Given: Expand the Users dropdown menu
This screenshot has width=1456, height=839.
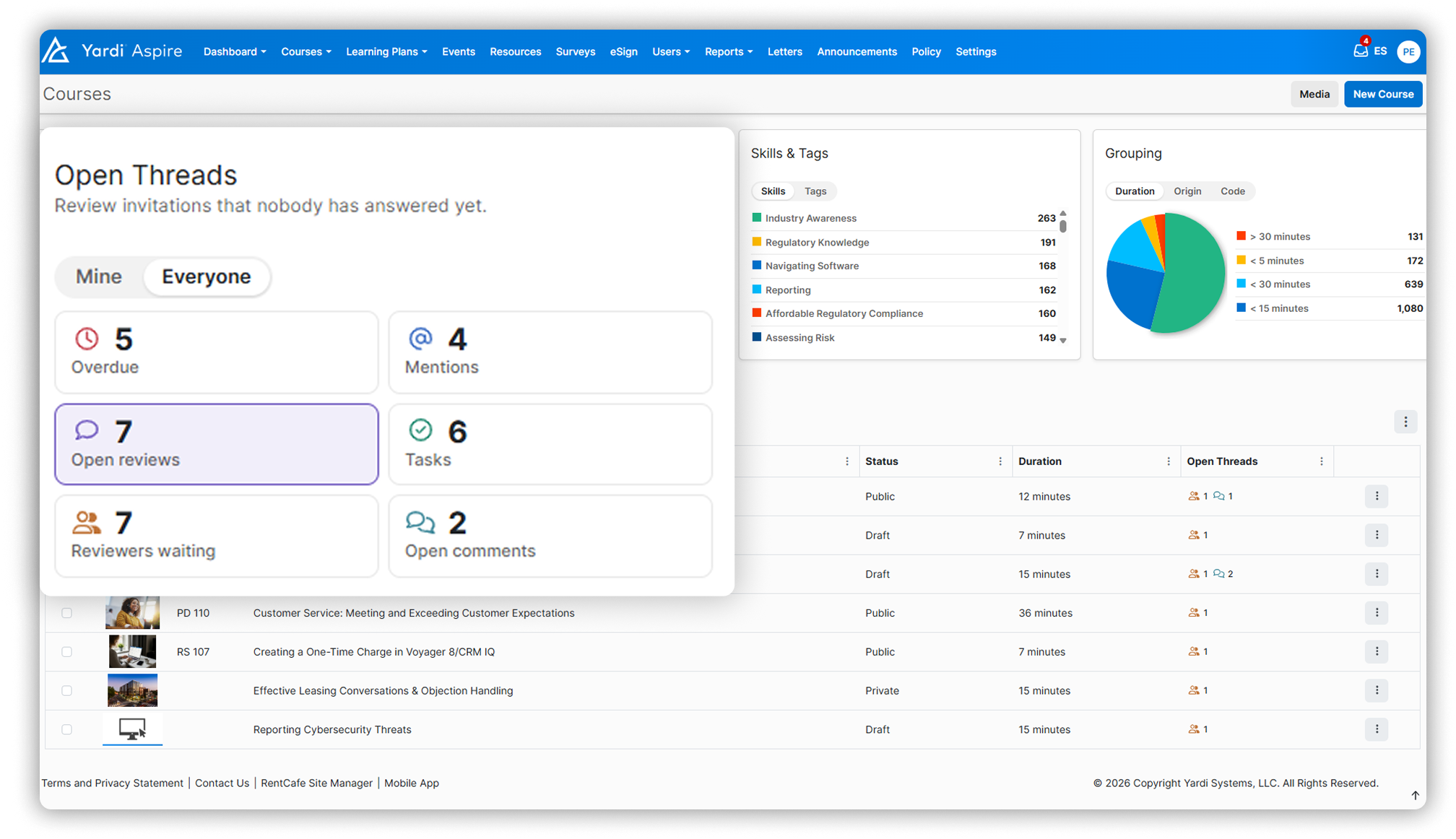Looking at the screenshot, I should click(x=671, y=51).
